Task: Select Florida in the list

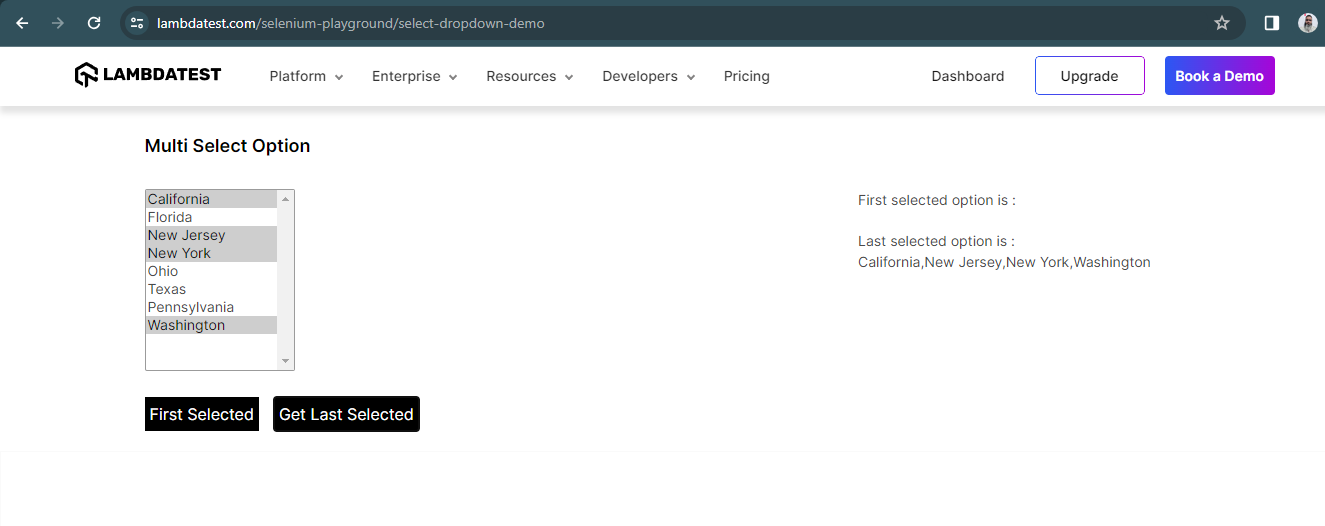Action: click(211, 217)
